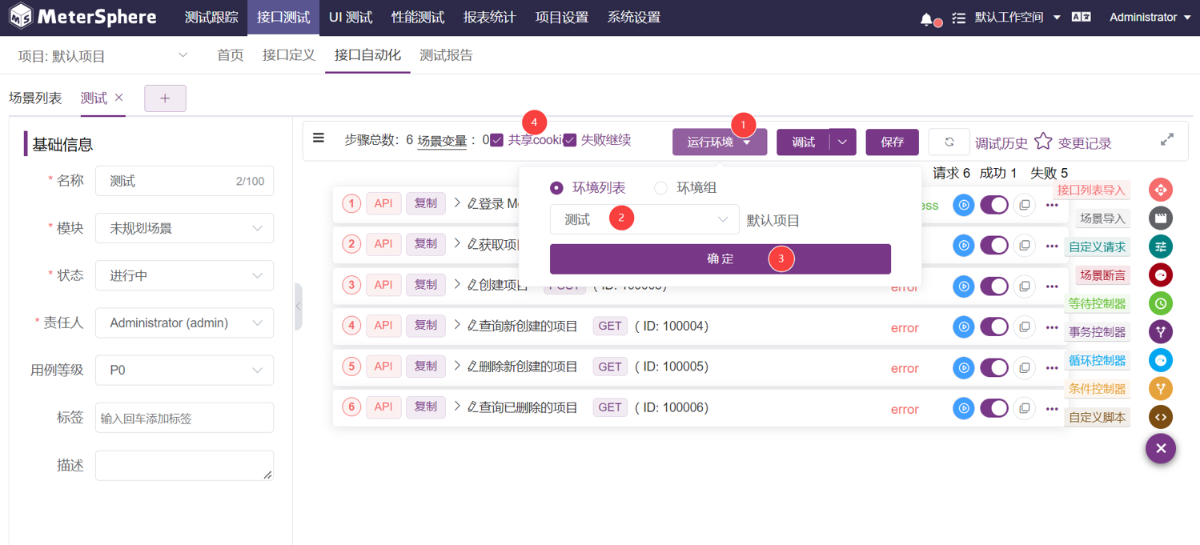Click the 循环控制器 blue round icon
Image resolution: width=1200 pixels, height=545 pixels.
[1160, 360]
